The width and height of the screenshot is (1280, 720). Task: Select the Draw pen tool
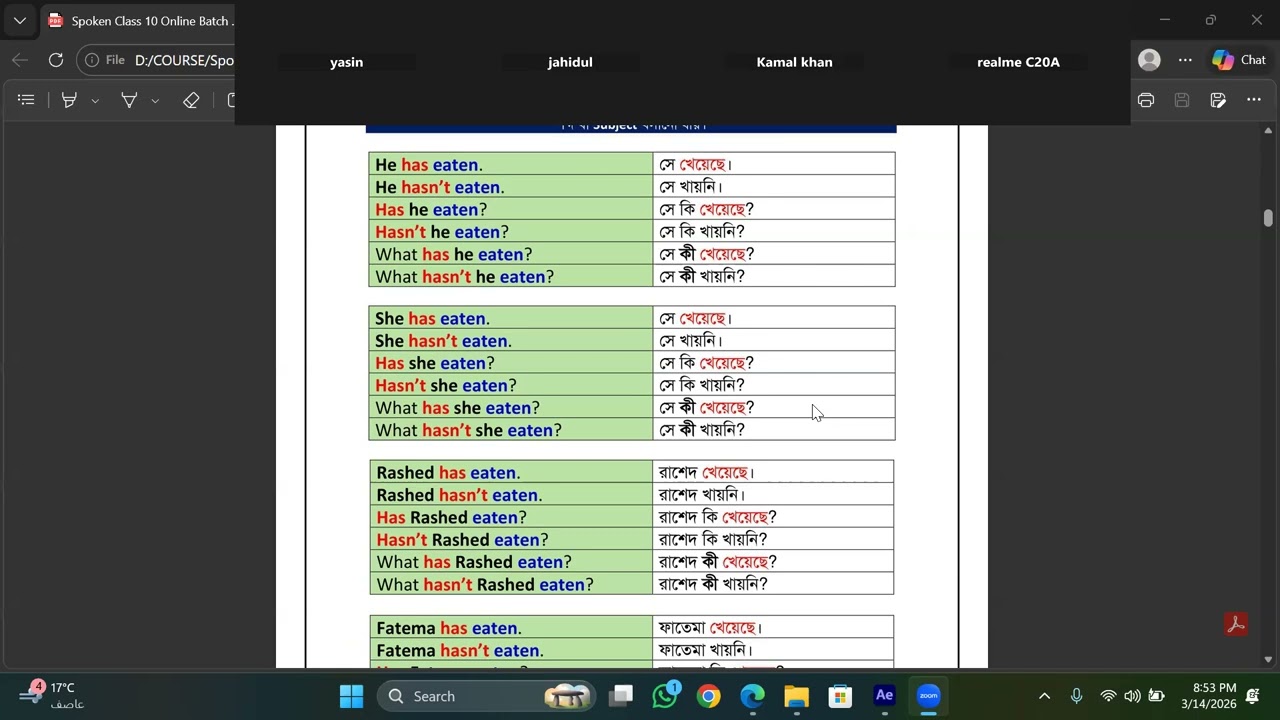click(x=129, y=100)
